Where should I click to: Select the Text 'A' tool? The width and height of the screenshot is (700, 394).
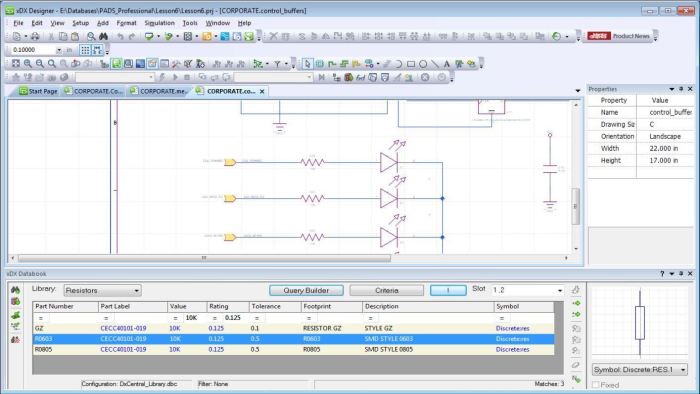446,64
